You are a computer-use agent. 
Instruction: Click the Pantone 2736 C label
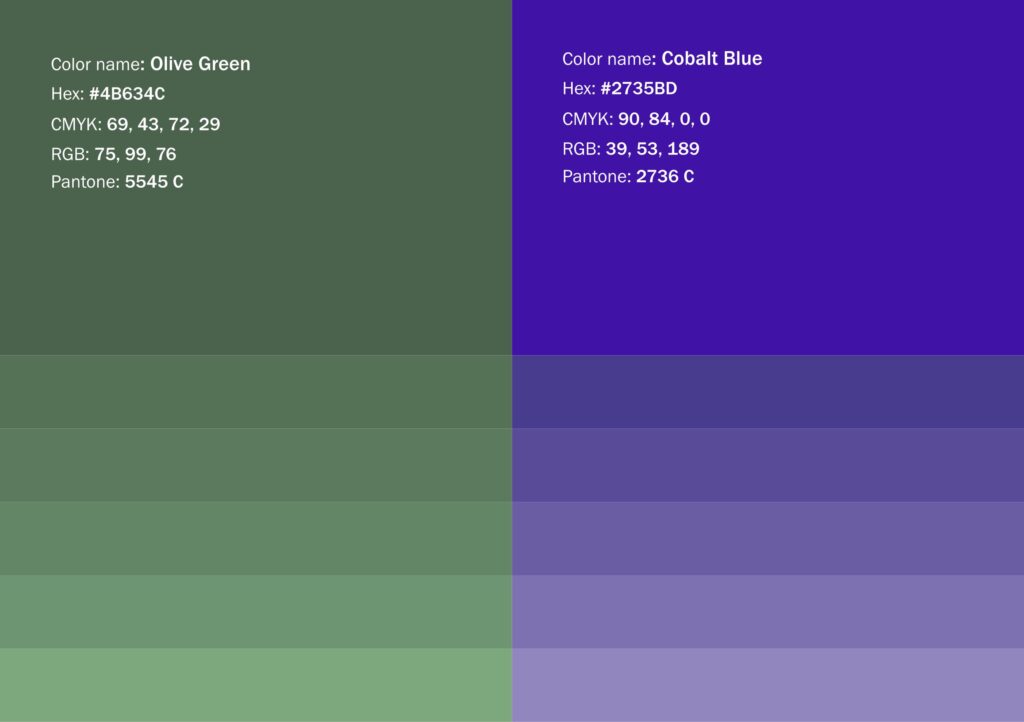coord(665,177)
